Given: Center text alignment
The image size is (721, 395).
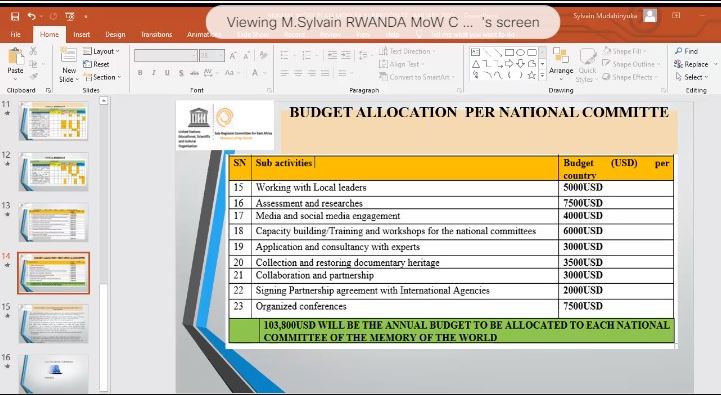Looking at the screenshot, I should click(298, 73).
